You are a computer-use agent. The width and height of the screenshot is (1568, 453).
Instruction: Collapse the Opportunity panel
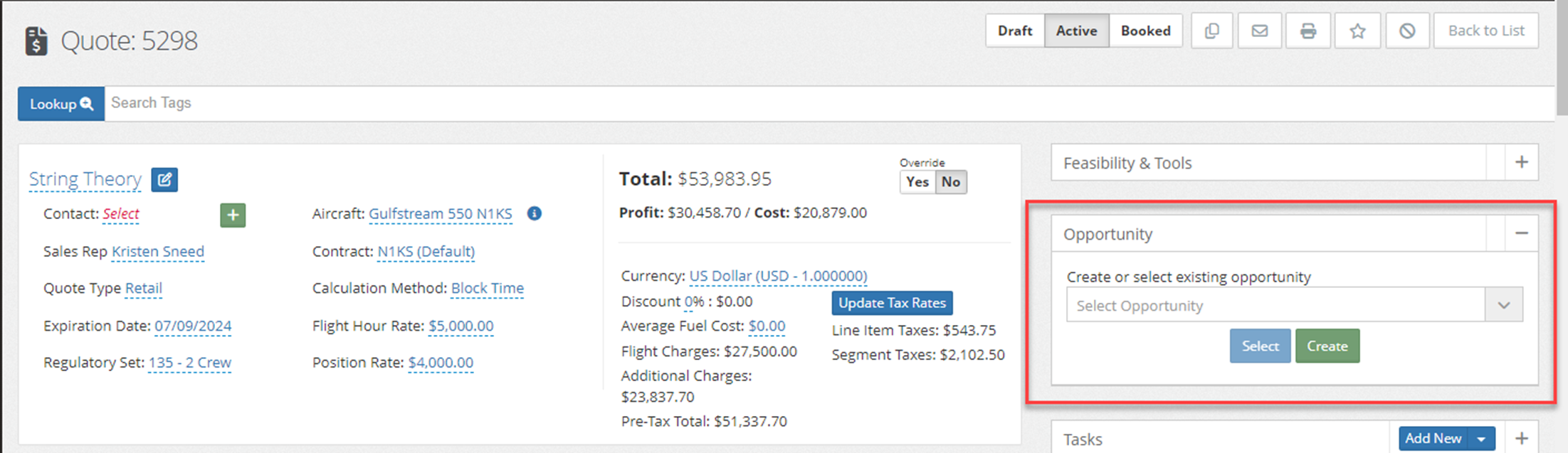pos(1521,233)
